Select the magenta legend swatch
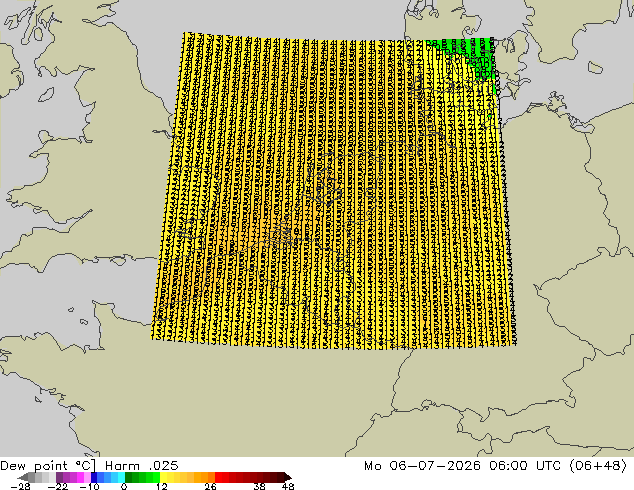The width and height of the screenshot is (634, 490). click(80, 477)
